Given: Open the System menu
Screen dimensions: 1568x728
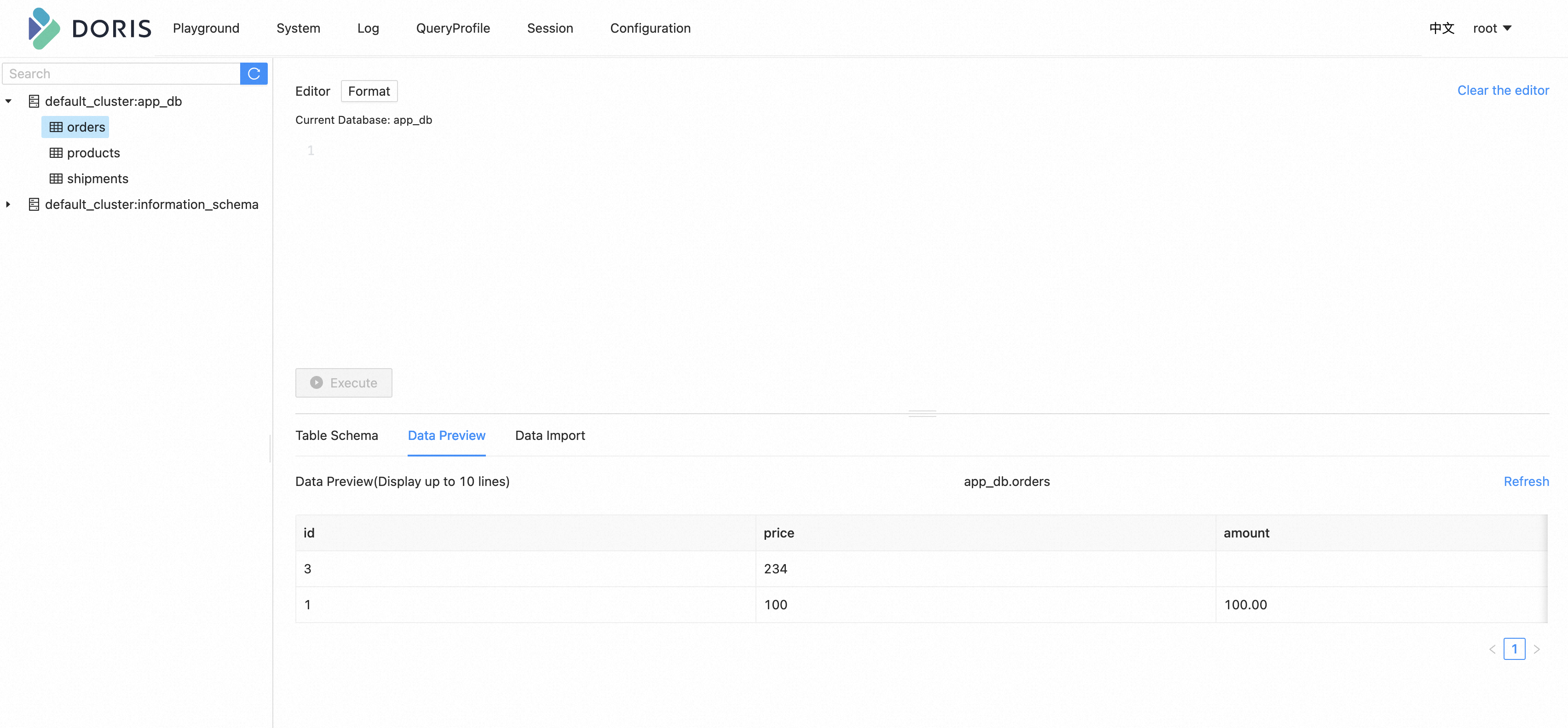Looking at the screenshot, I should [x=298, y=28].
